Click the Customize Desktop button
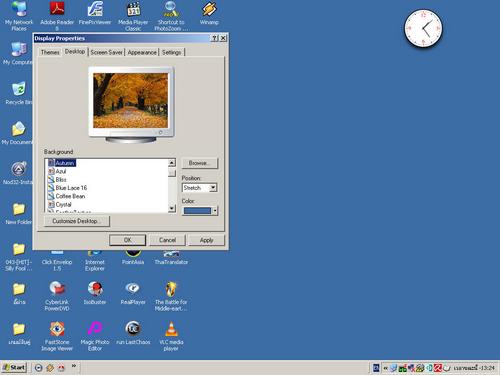 pyautogui.click(x=76, y=221)
